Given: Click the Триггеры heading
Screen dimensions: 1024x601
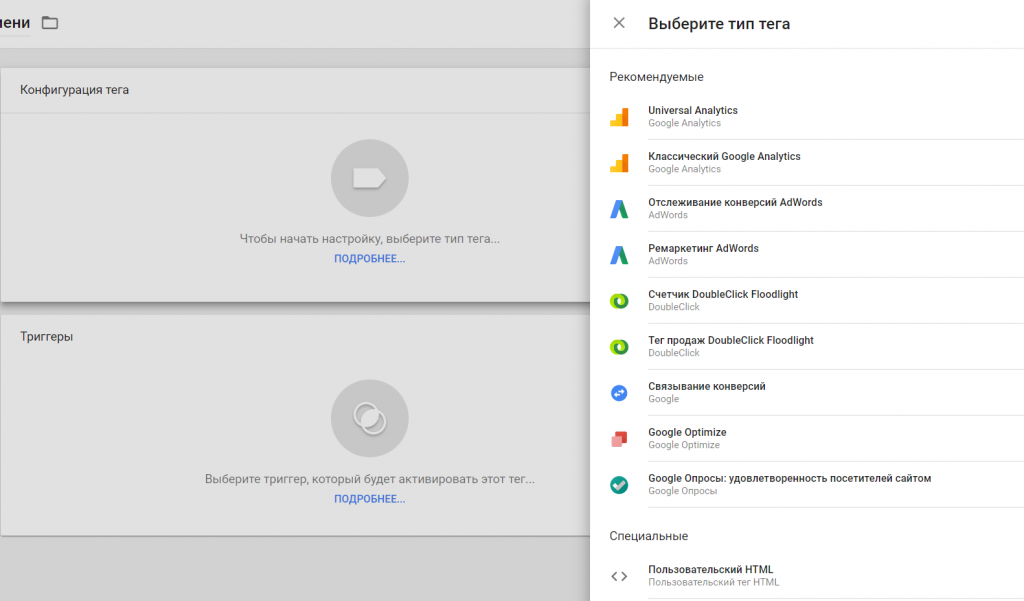Looking at the screenshot, I should [x=46, y=337].
